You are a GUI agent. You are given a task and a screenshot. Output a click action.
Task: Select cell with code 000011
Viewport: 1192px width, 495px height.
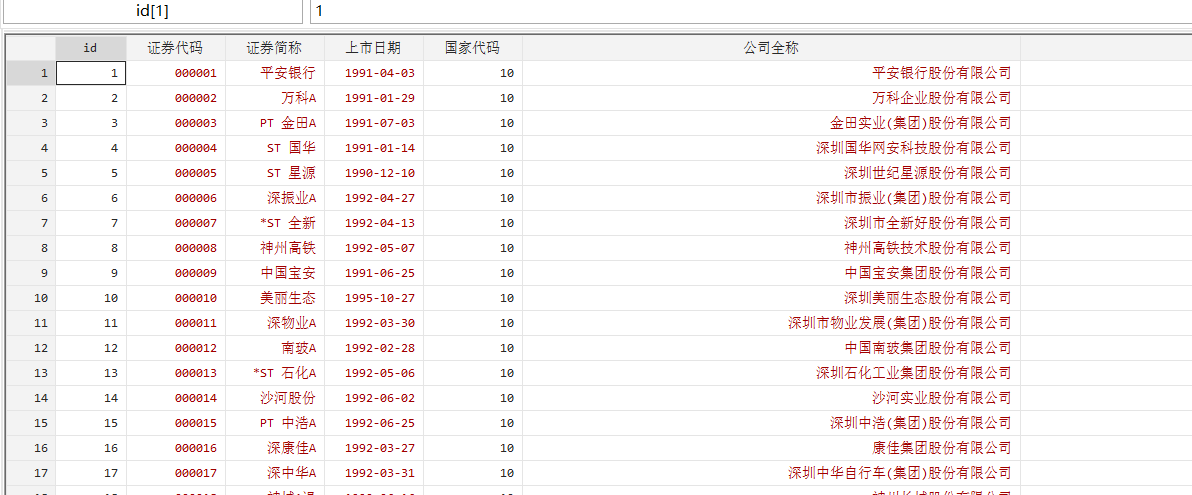pos(176,323)
